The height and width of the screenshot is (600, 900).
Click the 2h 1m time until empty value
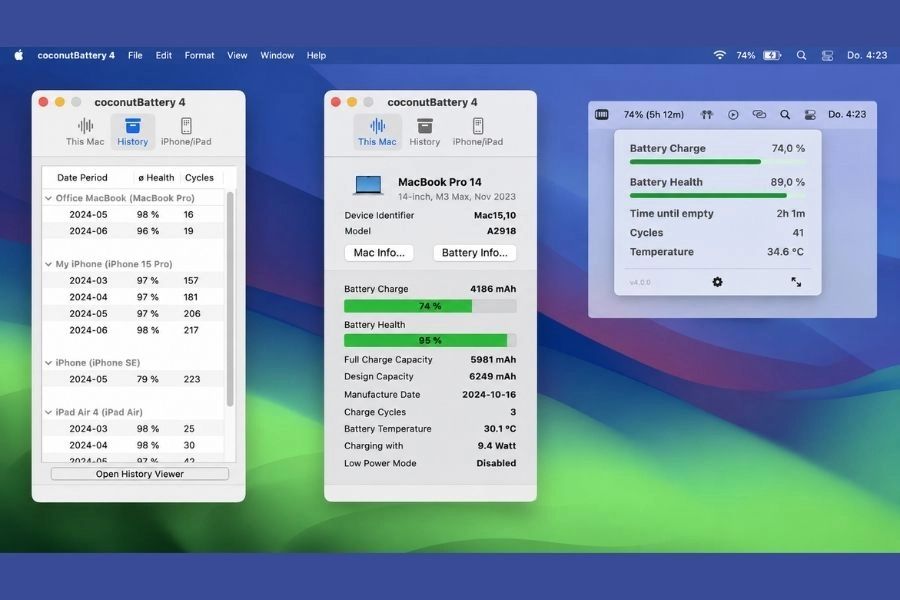[790, 213]
